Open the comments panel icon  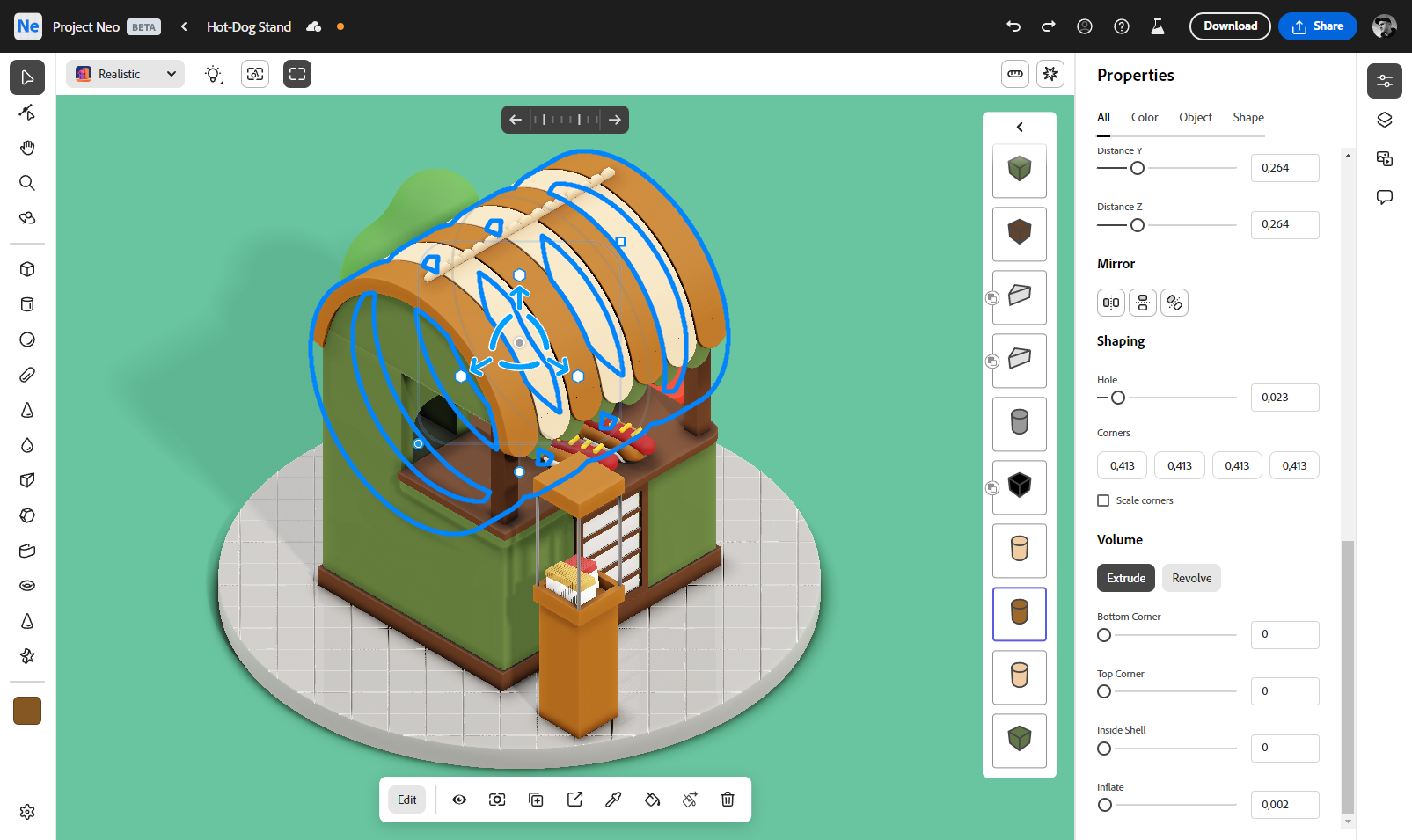(1385, 197)
